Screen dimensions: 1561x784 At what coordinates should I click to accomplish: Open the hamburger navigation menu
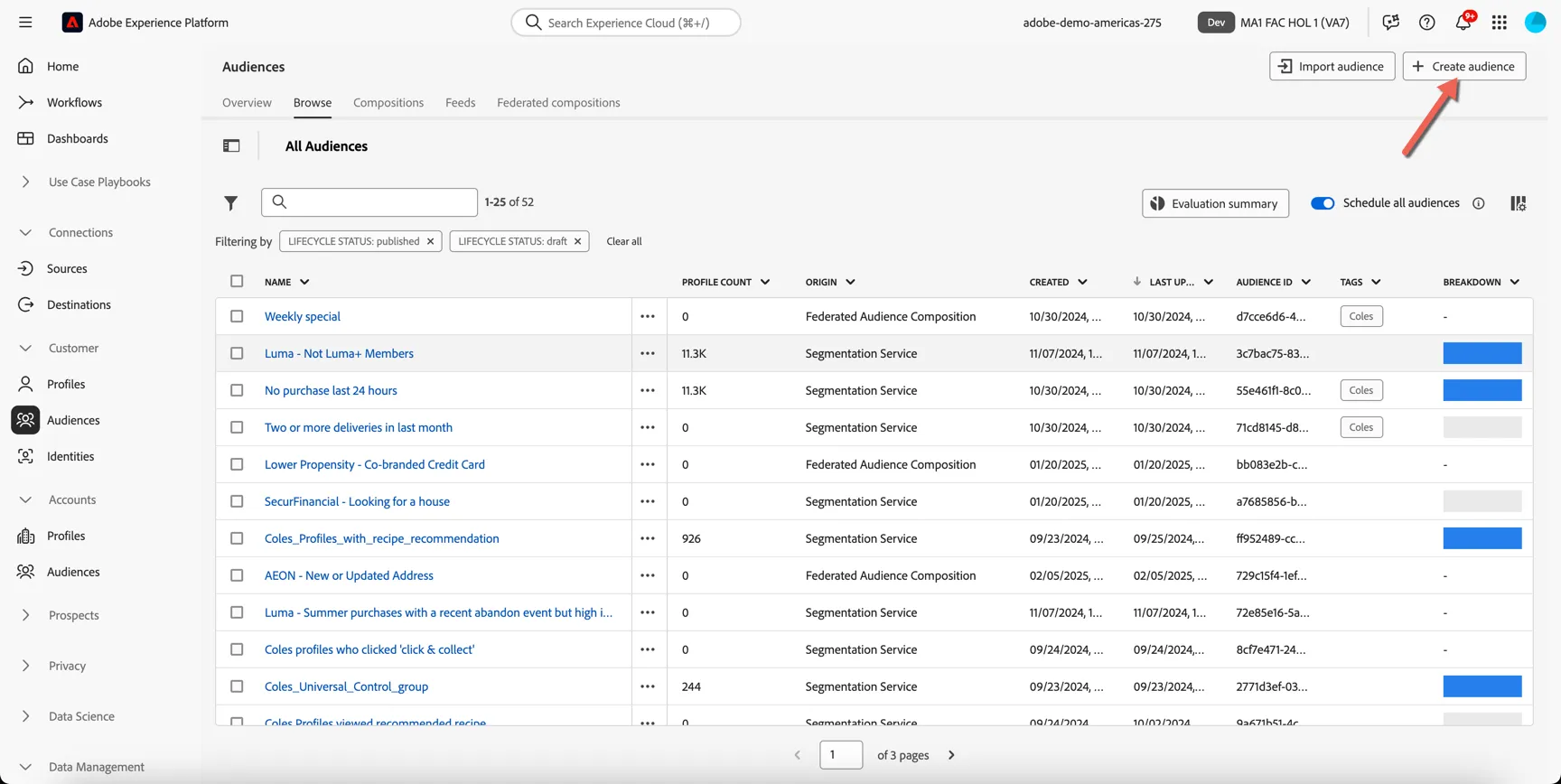pos(25,23)
